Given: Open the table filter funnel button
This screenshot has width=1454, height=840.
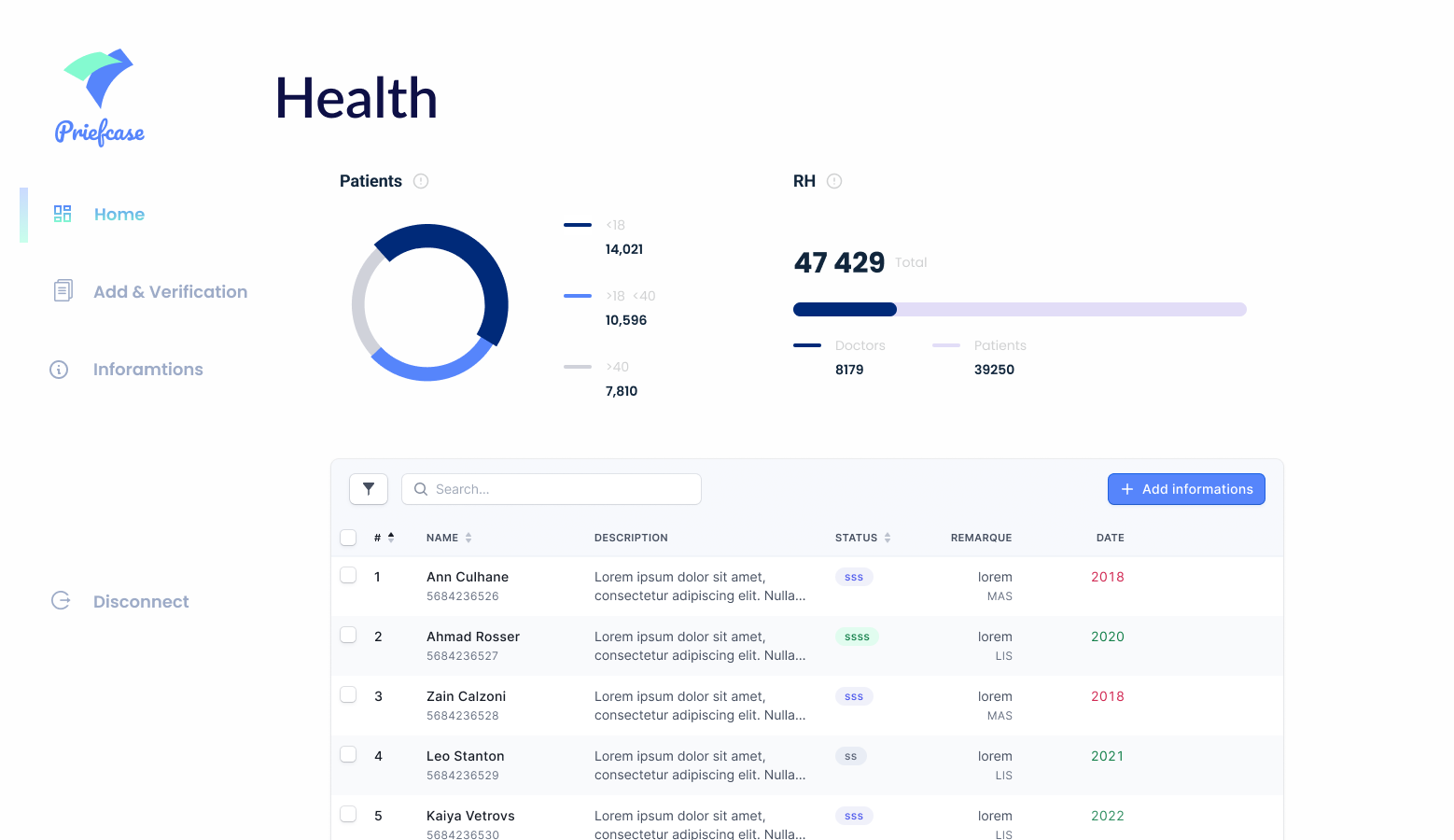Looking at the screenshot, I should [369, 489].
